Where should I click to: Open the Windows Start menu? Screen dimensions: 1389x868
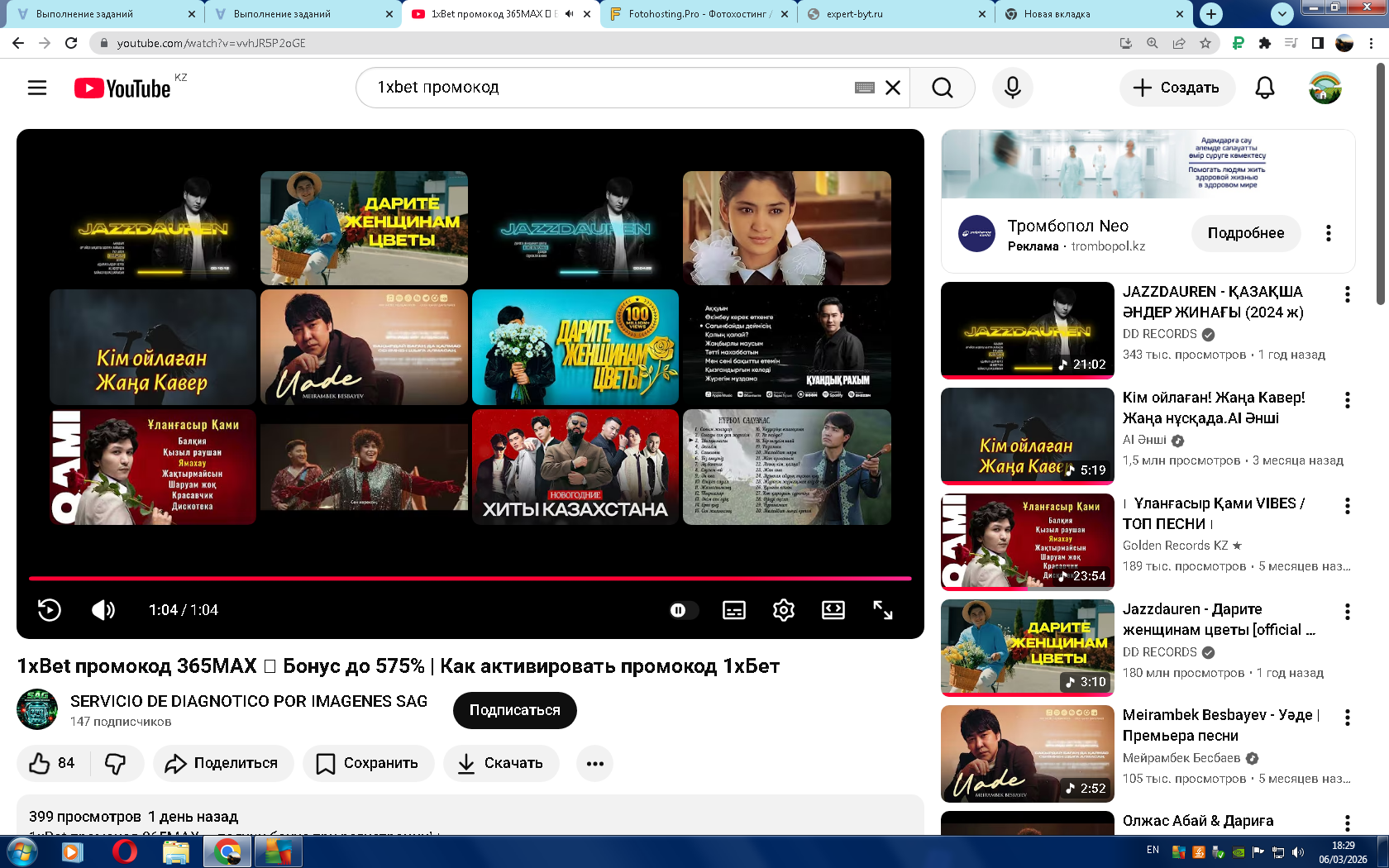[x=21, y=851]
